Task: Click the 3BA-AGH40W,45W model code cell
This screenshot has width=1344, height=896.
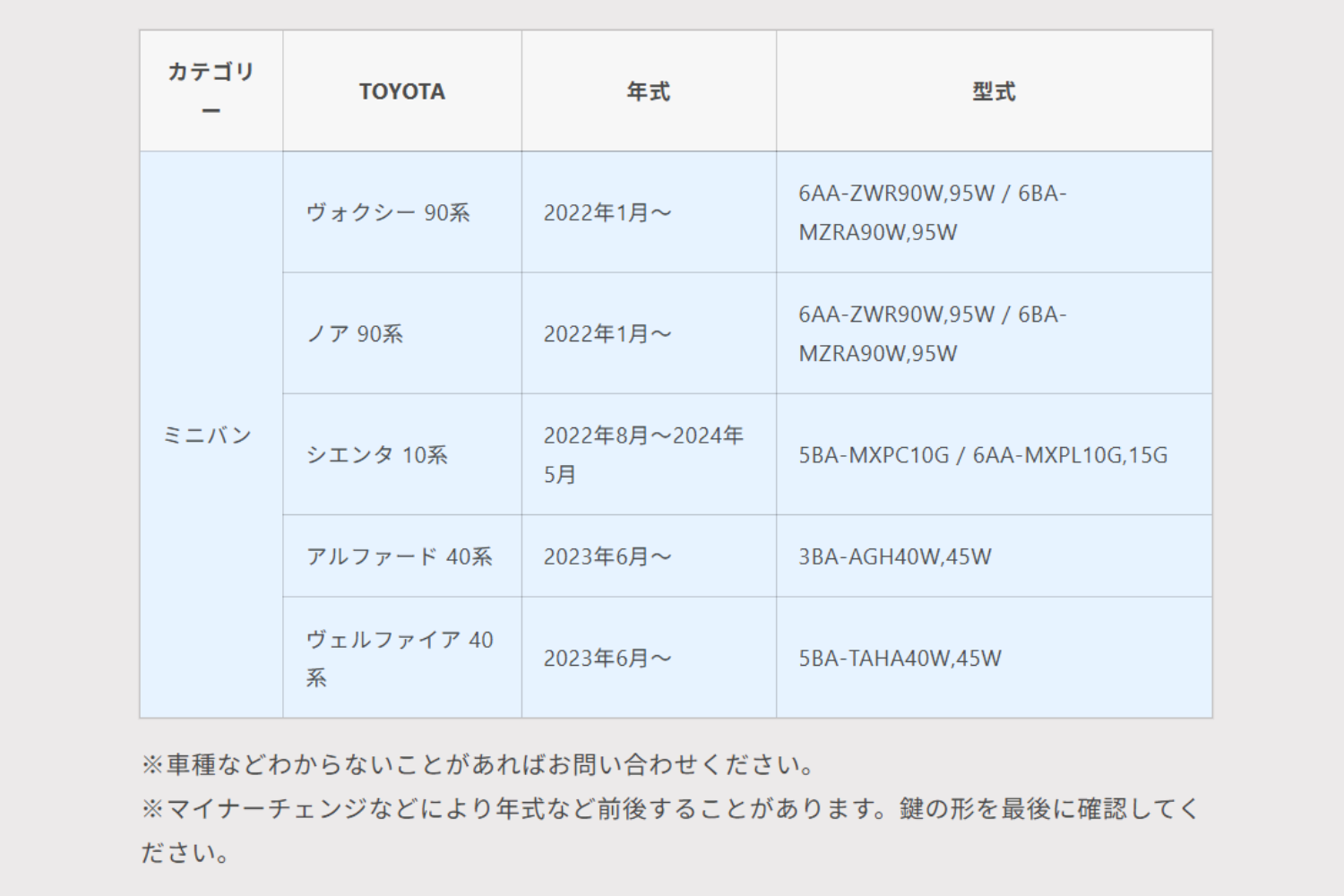Action: (x=994, y=556)
